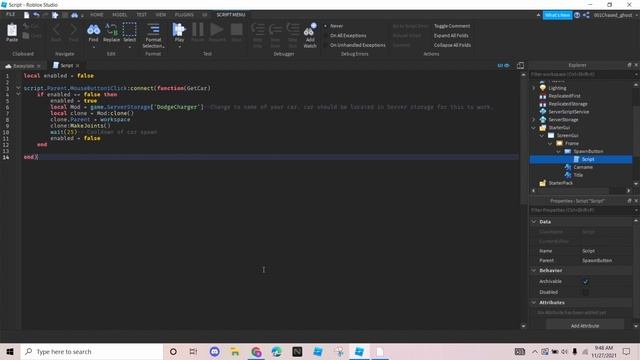This screenshot has height=360, width=640.
Task: Switch to the VIEW ribbon tab
Action: click(161, 15)
